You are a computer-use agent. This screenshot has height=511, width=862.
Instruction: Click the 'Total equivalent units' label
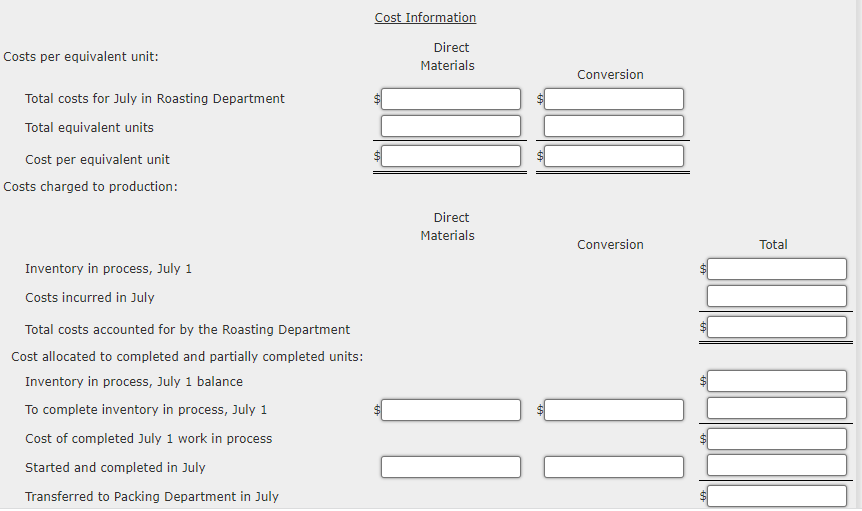89,127
